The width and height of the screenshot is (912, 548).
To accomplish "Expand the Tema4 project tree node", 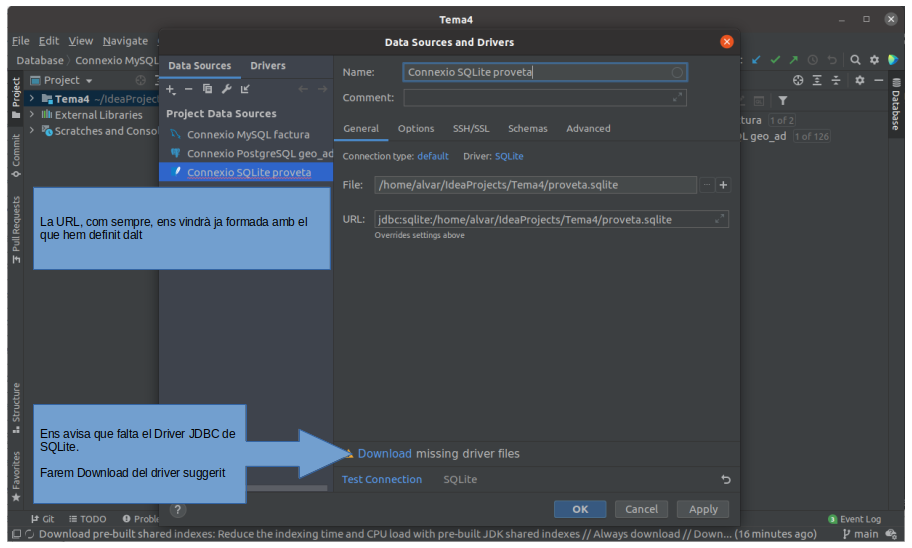I will (32, 98).
